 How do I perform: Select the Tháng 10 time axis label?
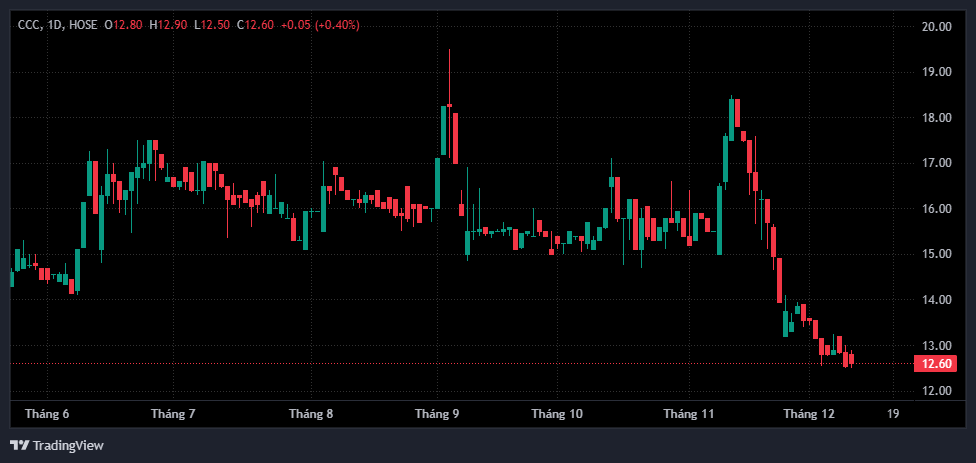557,413
